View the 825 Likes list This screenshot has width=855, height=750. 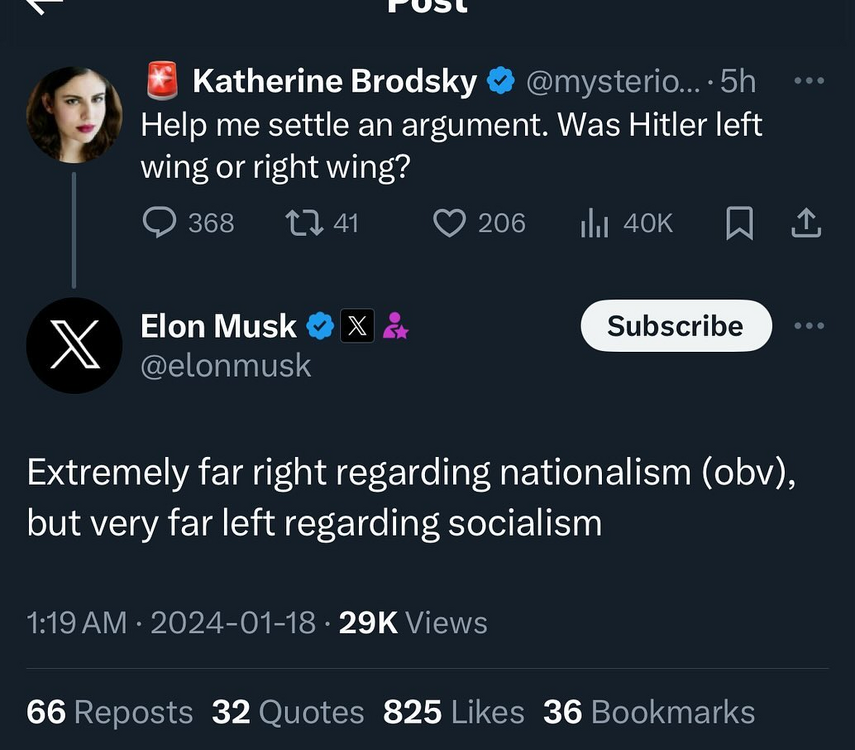pyautogui.click(x=453, y=711)
